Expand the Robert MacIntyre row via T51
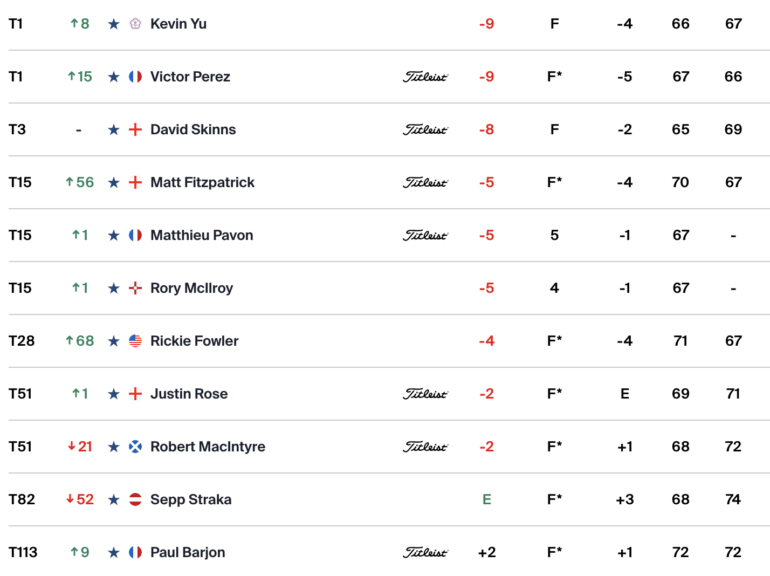The image size is (770, 576). click(20, 446)
